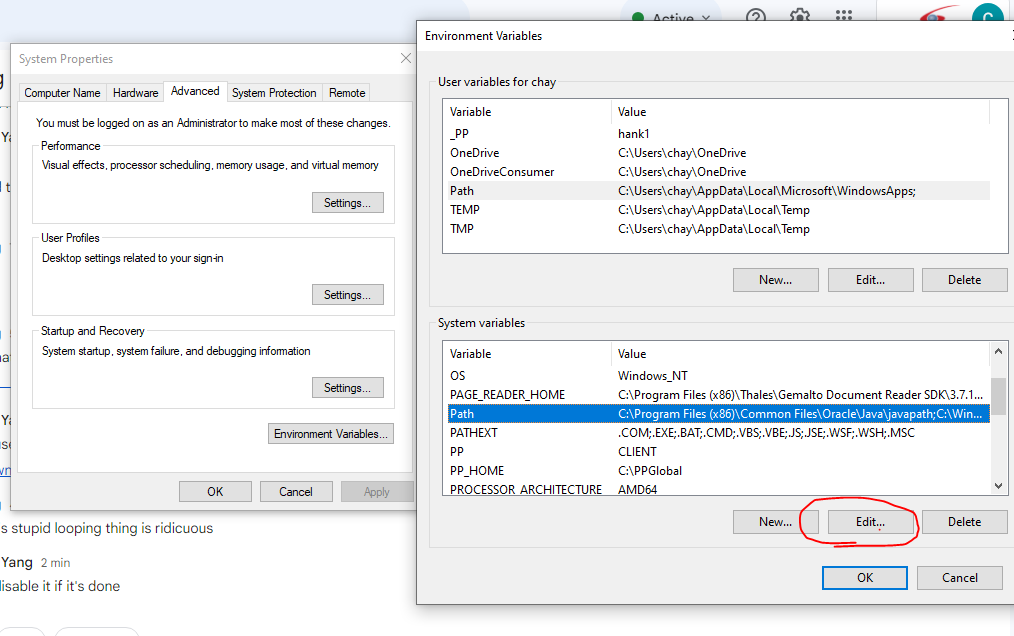Click New under User variables

pyautogui.click(x=775, y=279)
